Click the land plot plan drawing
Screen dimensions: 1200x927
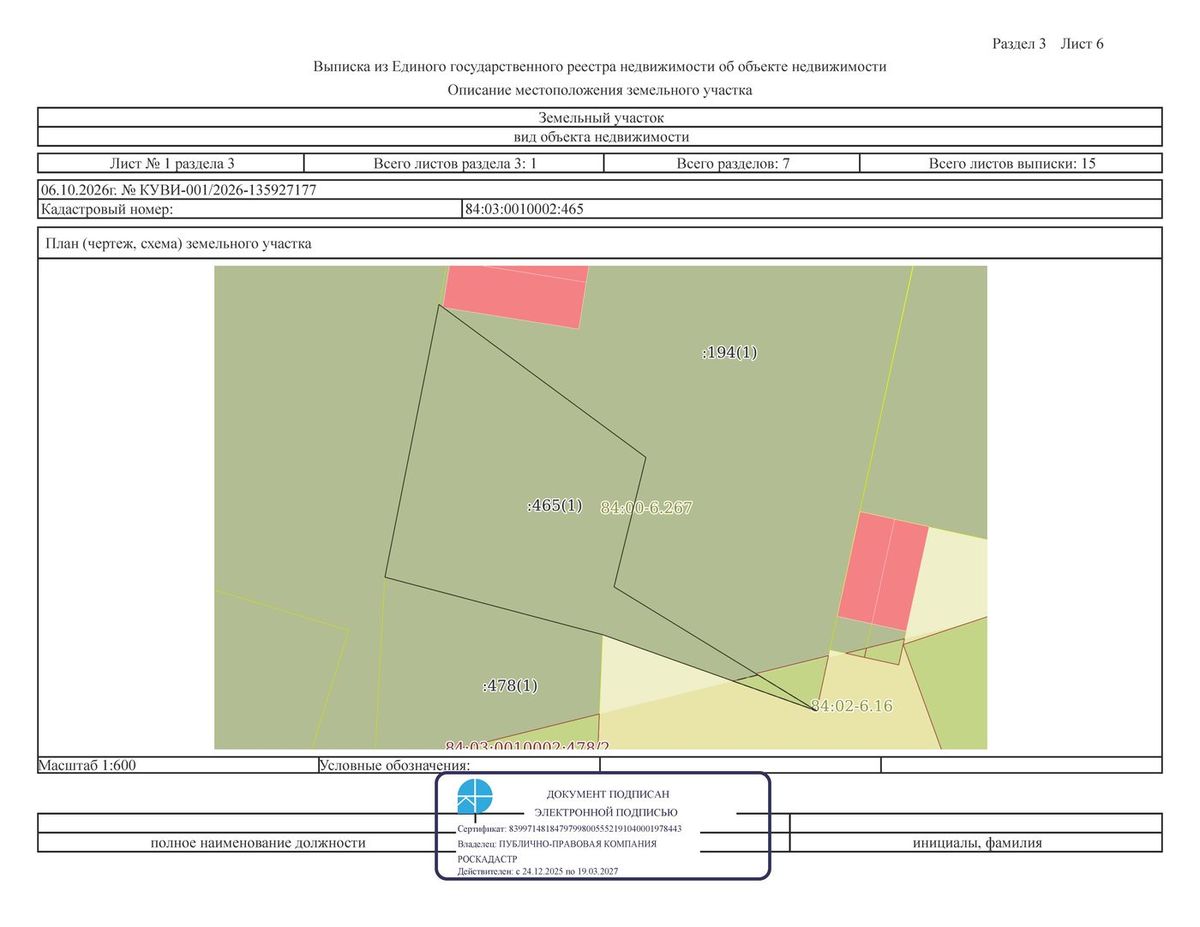(x=601, y=507)
